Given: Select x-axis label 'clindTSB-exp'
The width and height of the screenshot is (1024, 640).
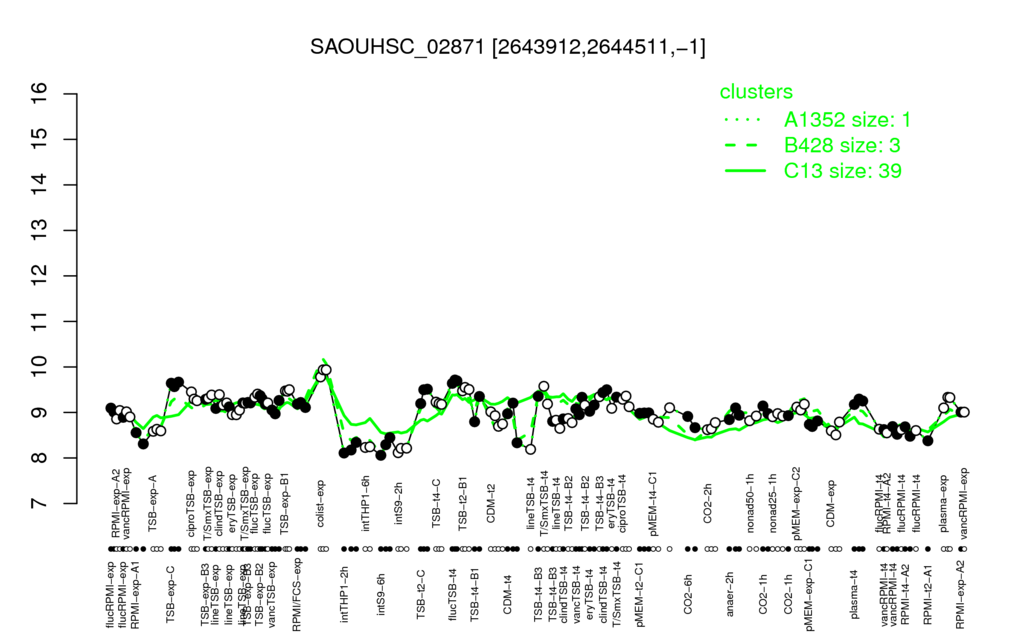Looking at the screenshot, I should click(x=219, y=502).
